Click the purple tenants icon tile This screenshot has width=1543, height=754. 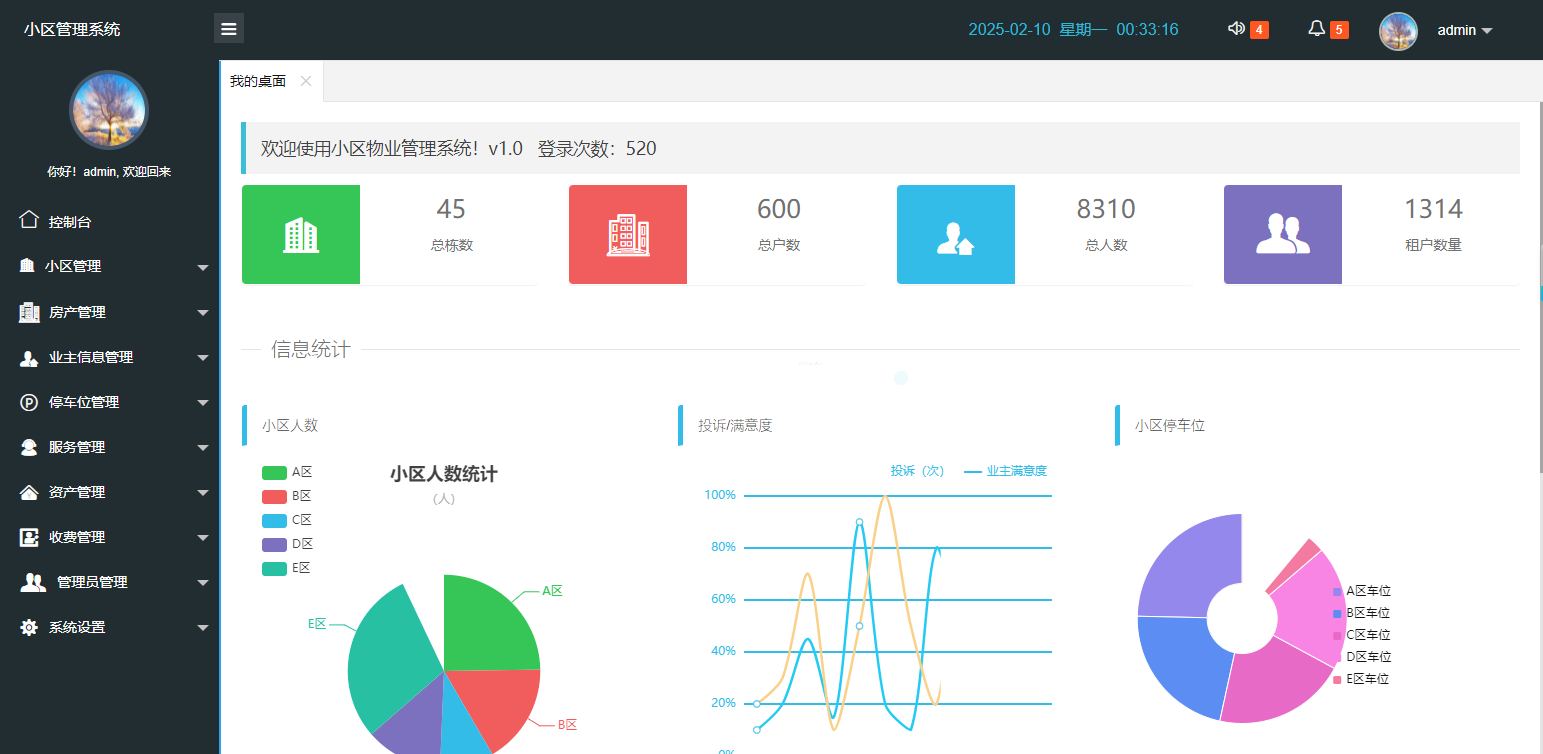coord(1282,235)
